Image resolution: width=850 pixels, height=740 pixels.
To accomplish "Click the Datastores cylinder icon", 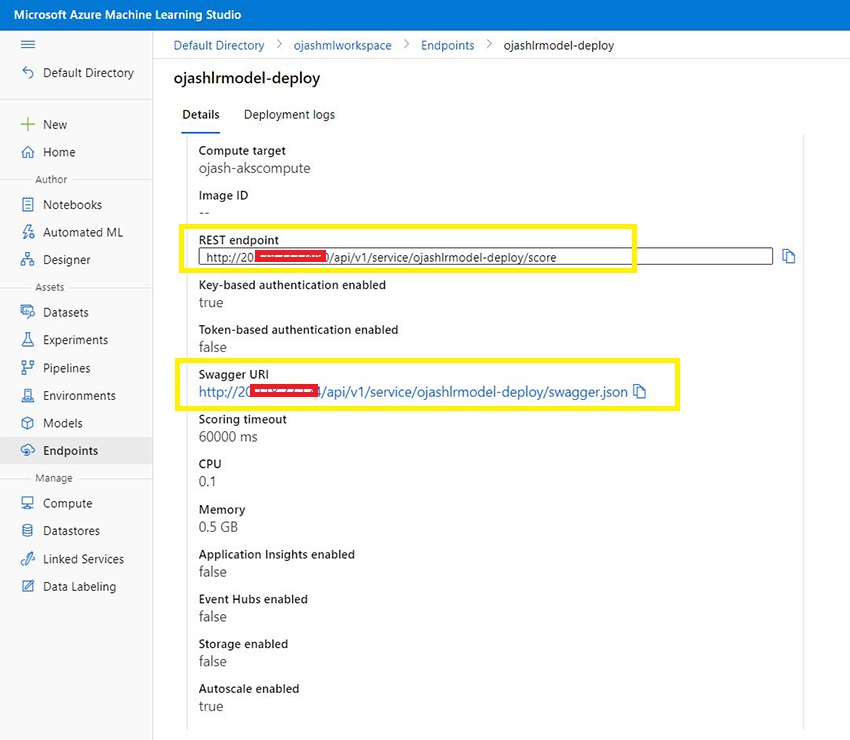I will coord(28,530).
